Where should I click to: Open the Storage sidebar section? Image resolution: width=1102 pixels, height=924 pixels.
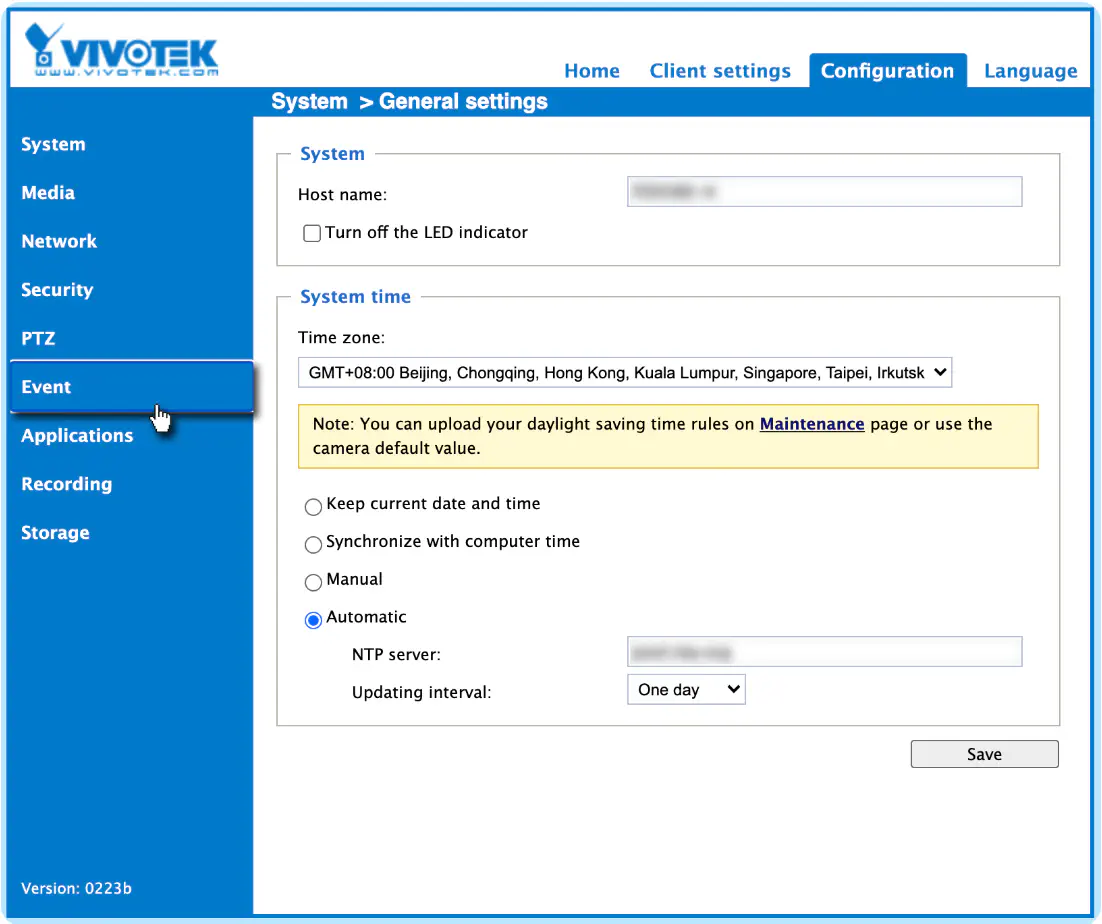56,532
